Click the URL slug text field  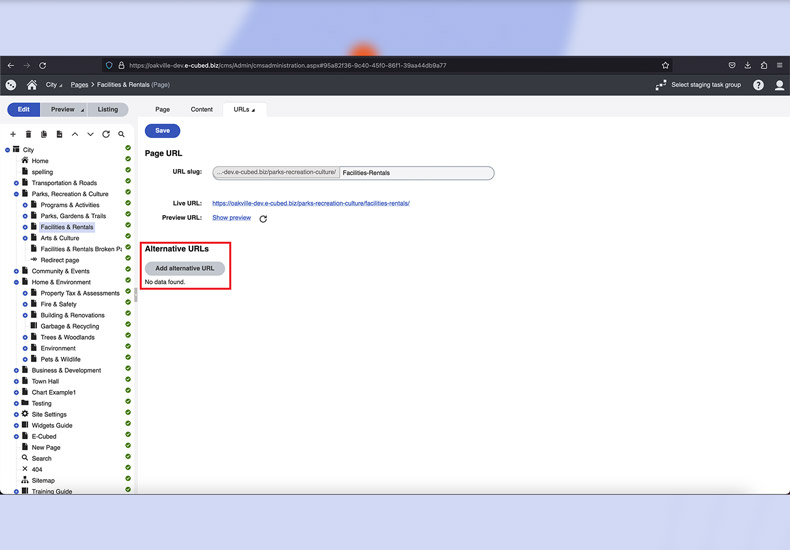point(416,173)
